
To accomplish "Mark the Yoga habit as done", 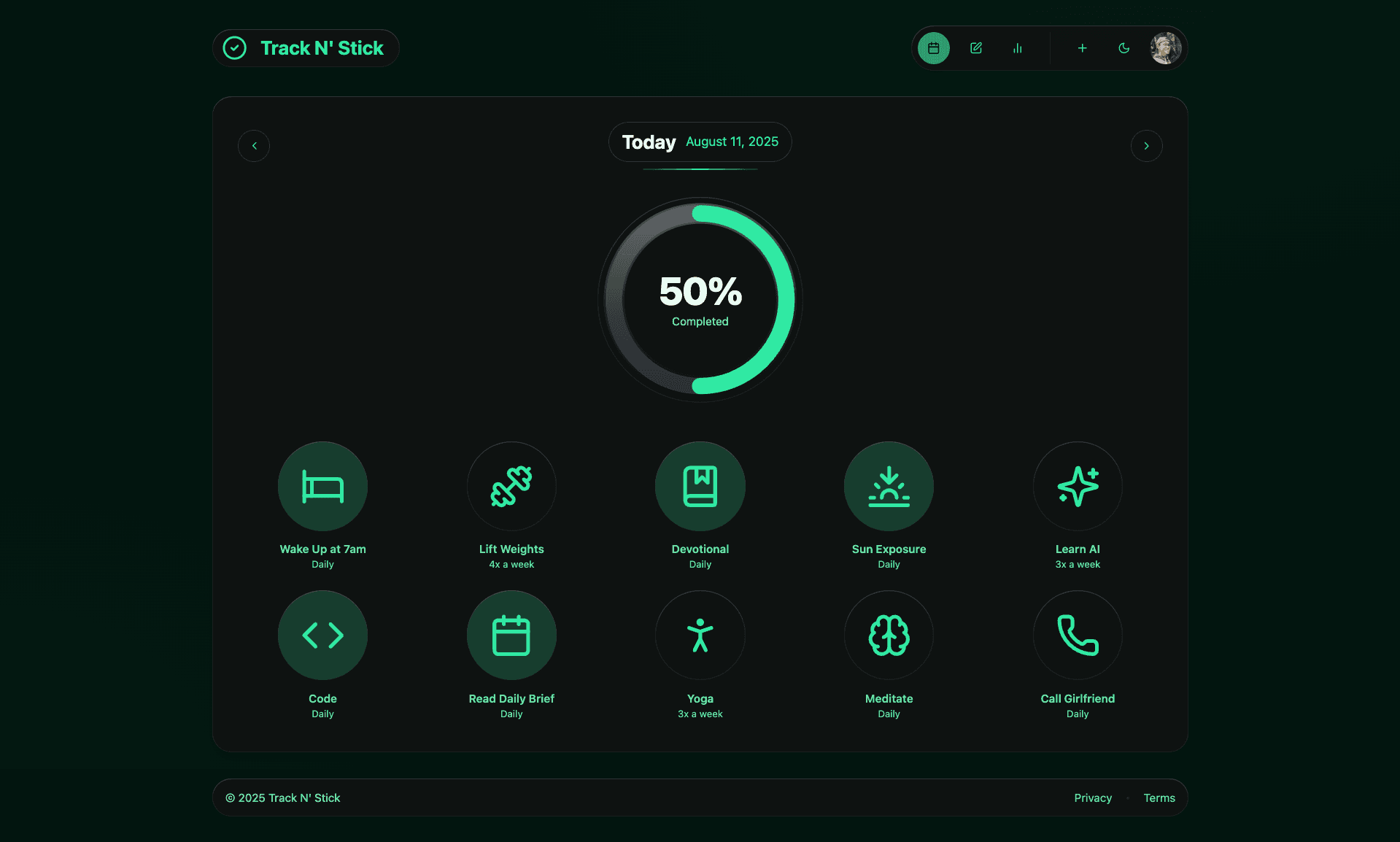I will (700, 635).
